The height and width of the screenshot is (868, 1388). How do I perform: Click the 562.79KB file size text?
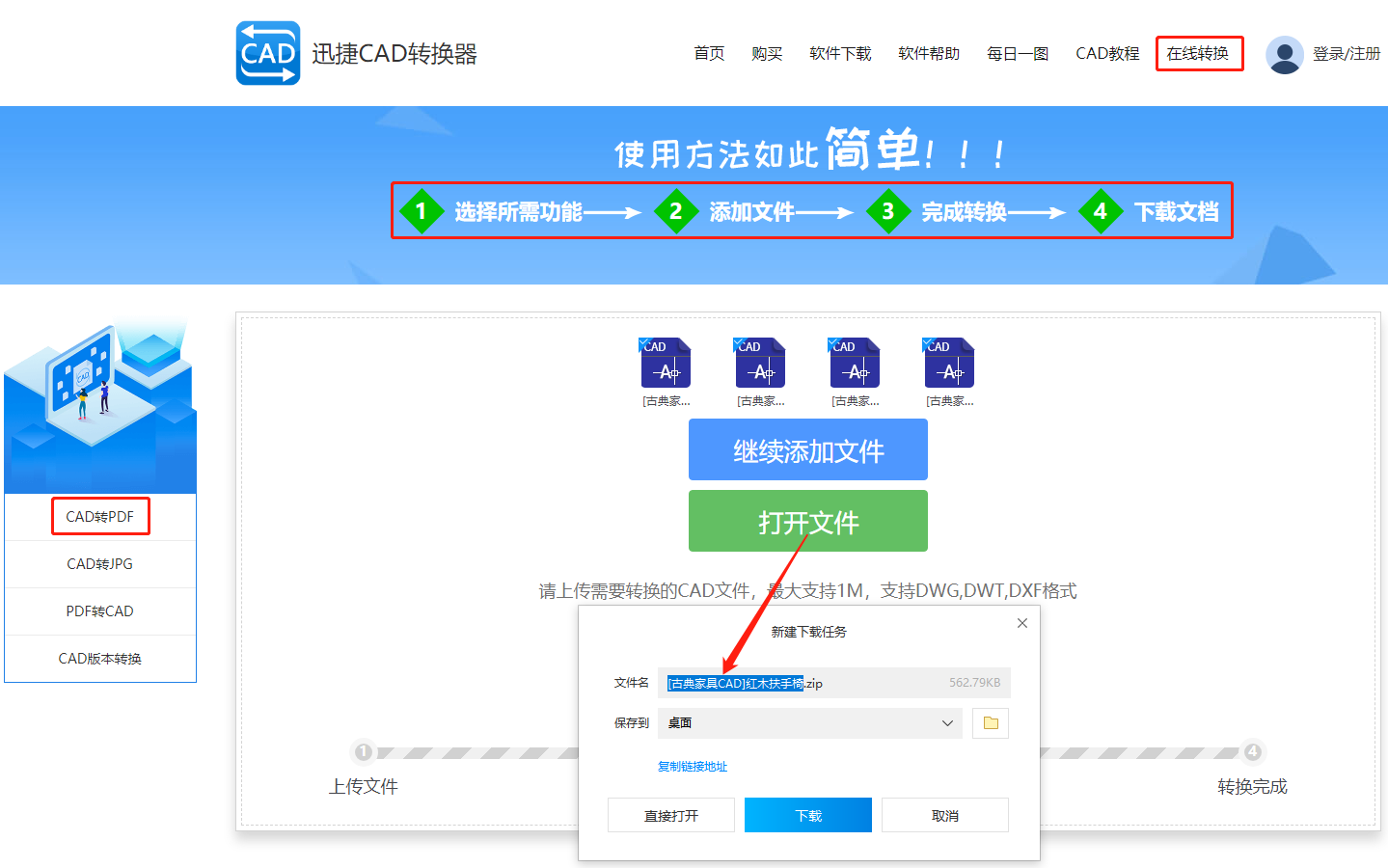[x=974, y=683]
